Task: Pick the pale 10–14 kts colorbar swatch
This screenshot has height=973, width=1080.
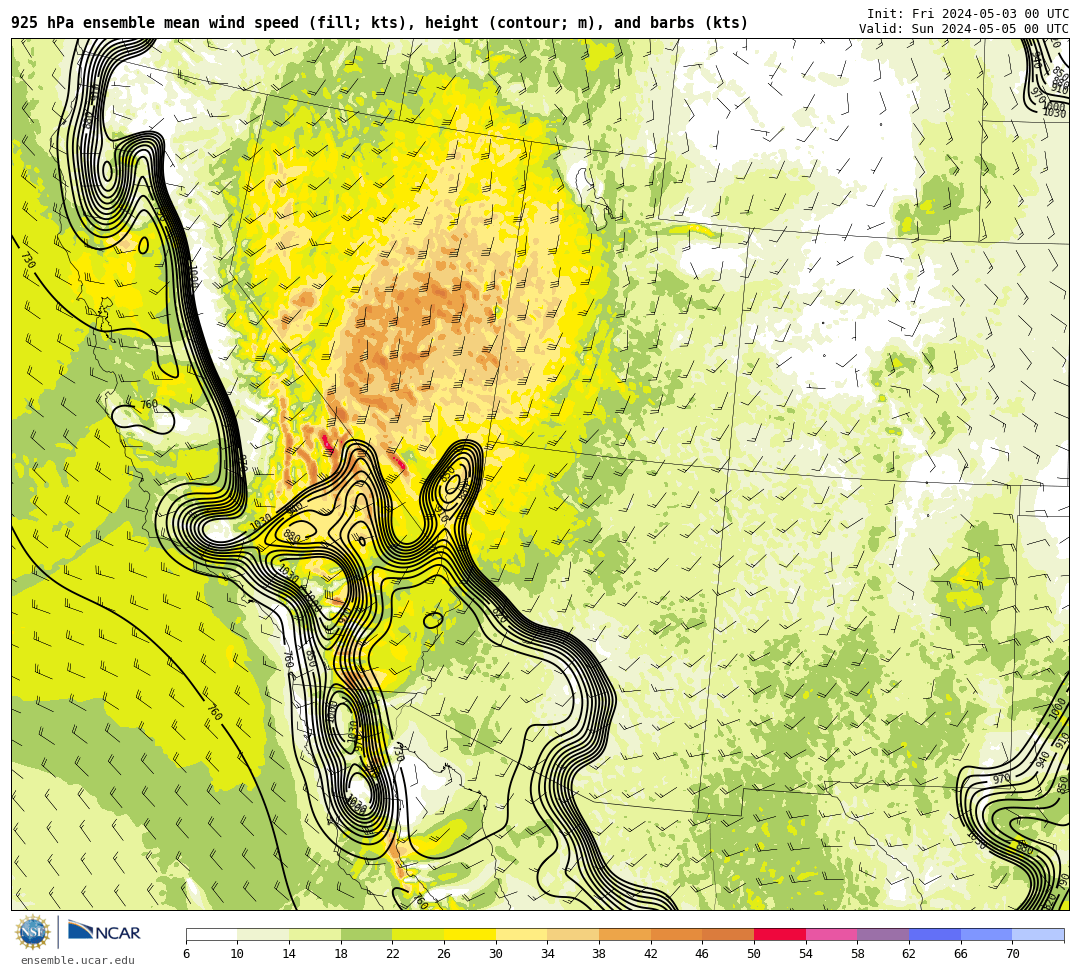Action: point(263,934)
